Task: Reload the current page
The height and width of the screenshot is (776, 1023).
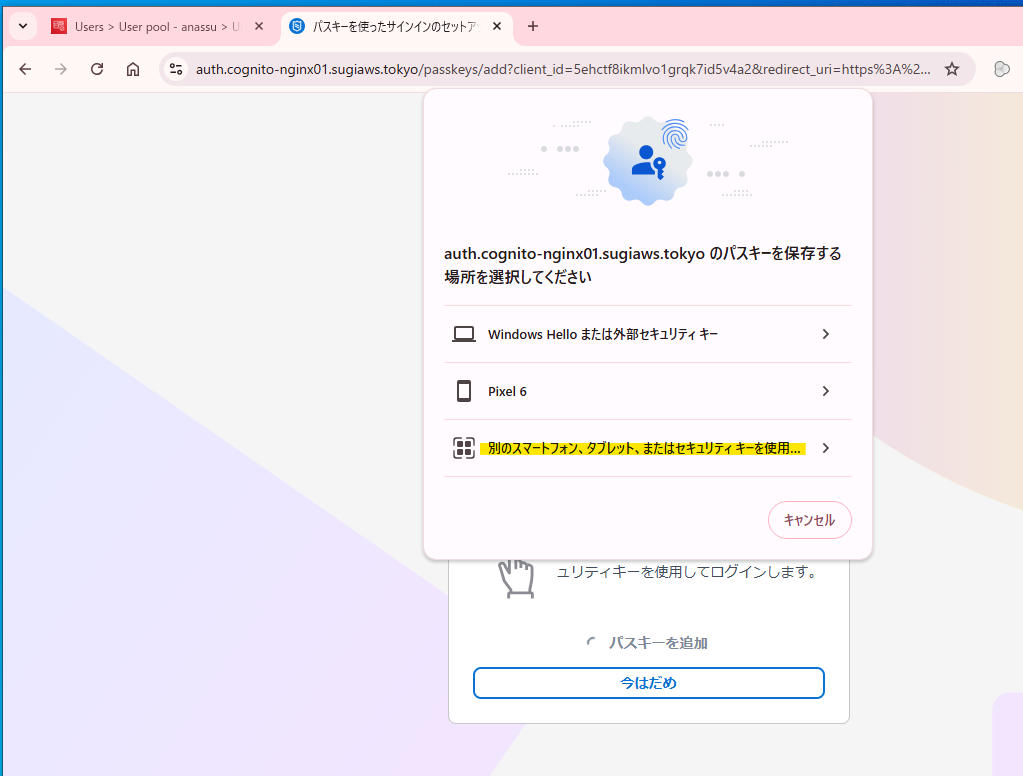Action: [x=97, y=69]
